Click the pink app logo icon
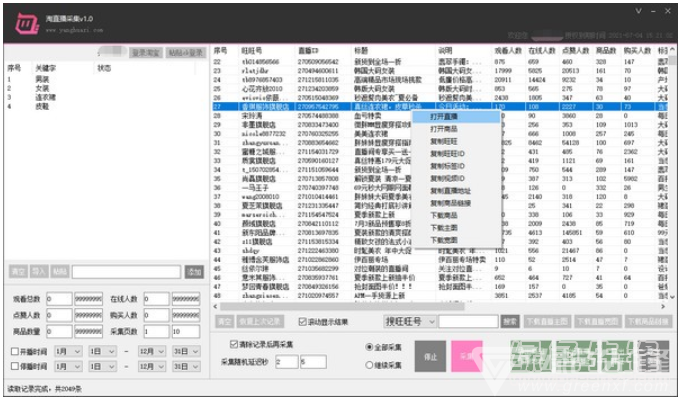The width and height of the screenshot is (679, 400). [27, 23]
